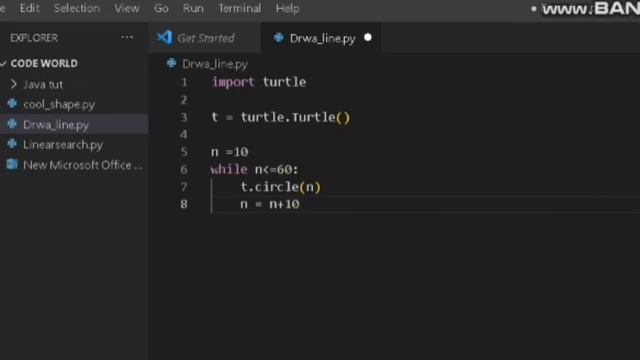Click 't.circle(n)' on line 7

click(281, 187)
